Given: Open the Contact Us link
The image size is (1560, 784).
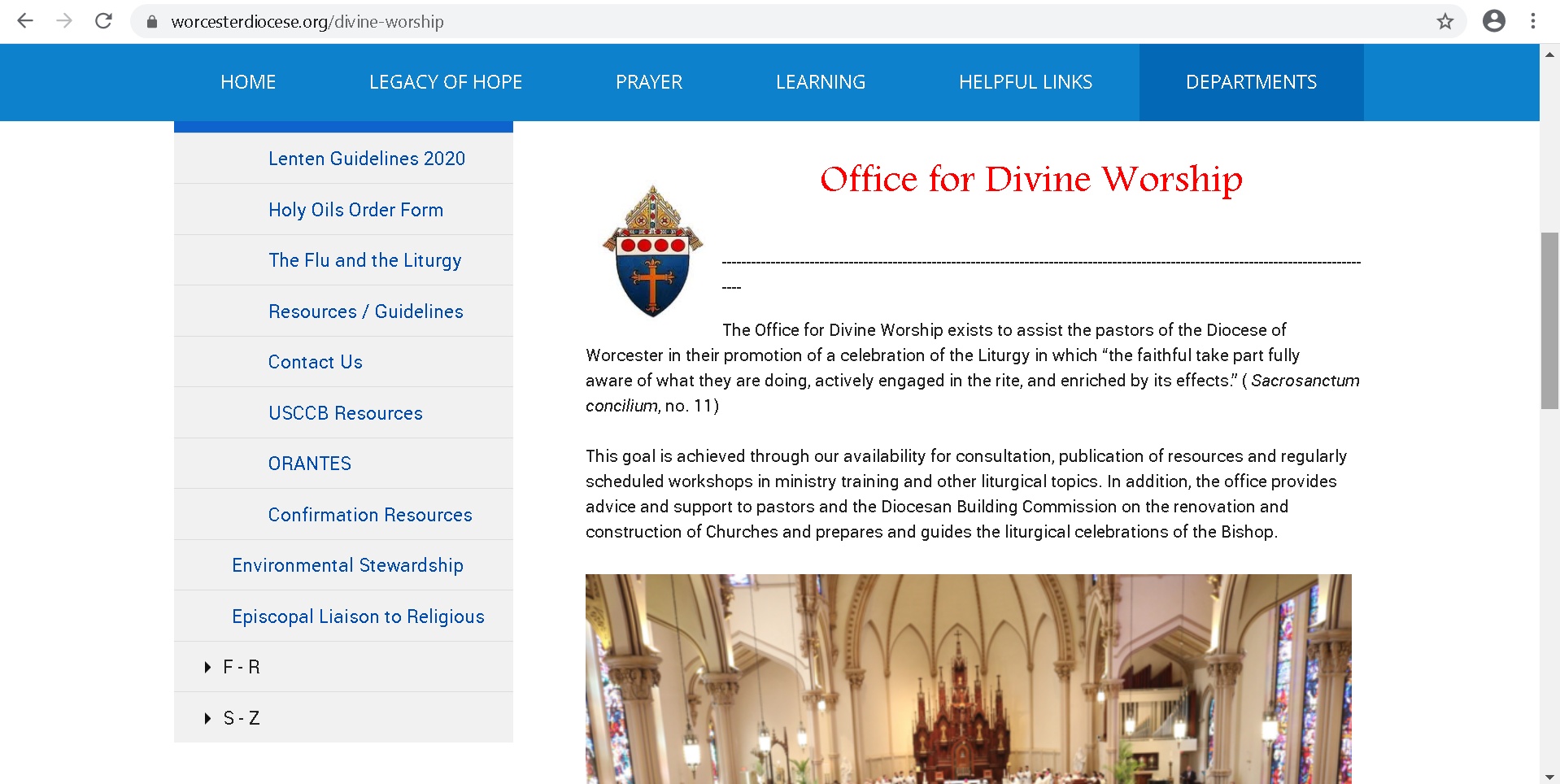Looking at the screenshot, I should coord(315,362).
